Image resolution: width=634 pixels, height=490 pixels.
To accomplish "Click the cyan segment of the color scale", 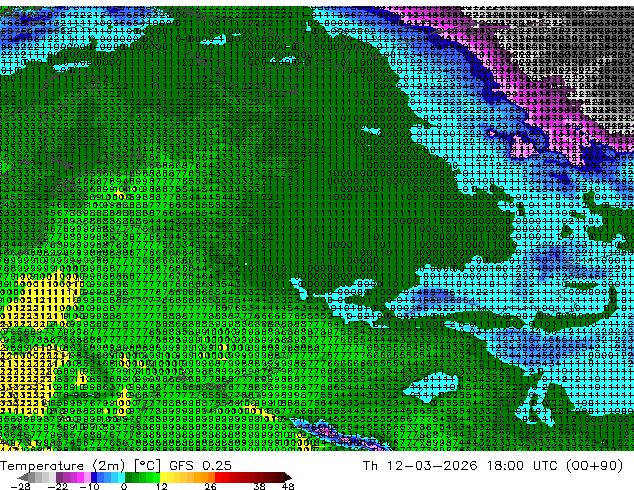I will (x=121, y=477).
